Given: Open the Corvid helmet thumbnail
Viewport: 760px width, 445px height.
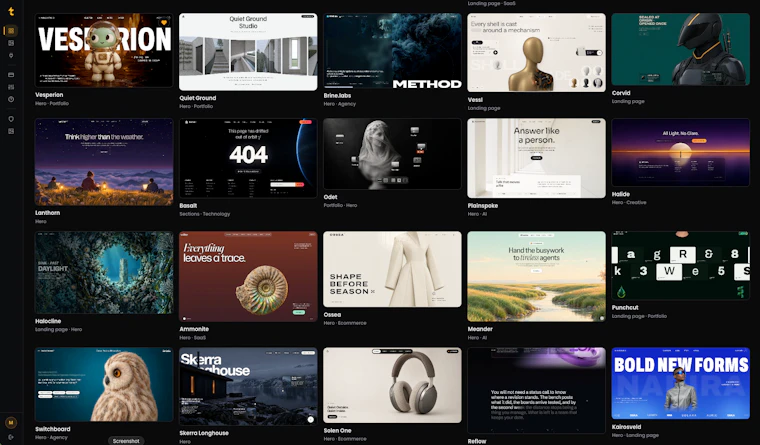Looking at the screenshot, I should 681,49.
